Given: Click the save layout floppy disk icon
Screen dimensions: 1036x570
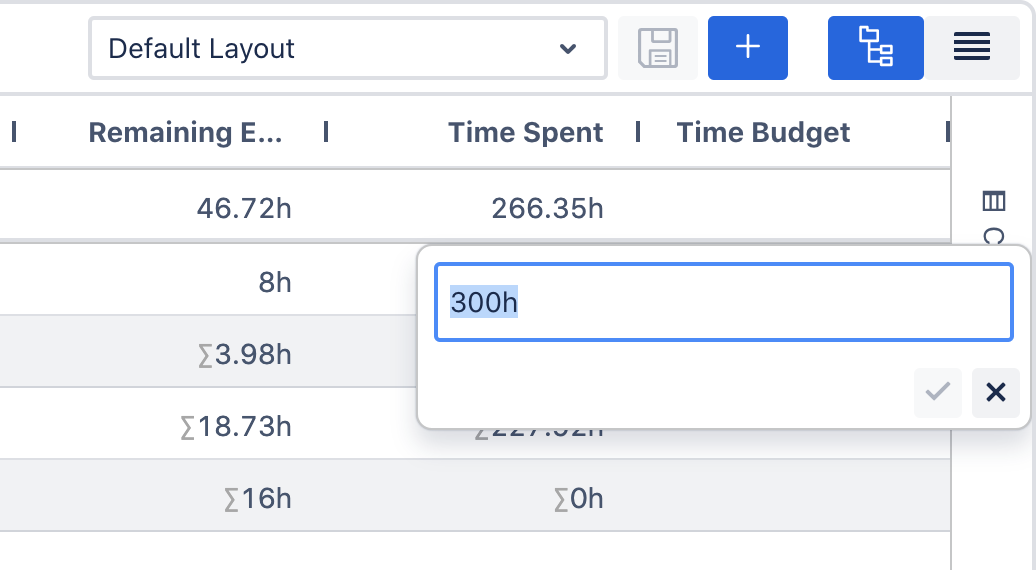Looking at the screenshot, I should point(658,48).
